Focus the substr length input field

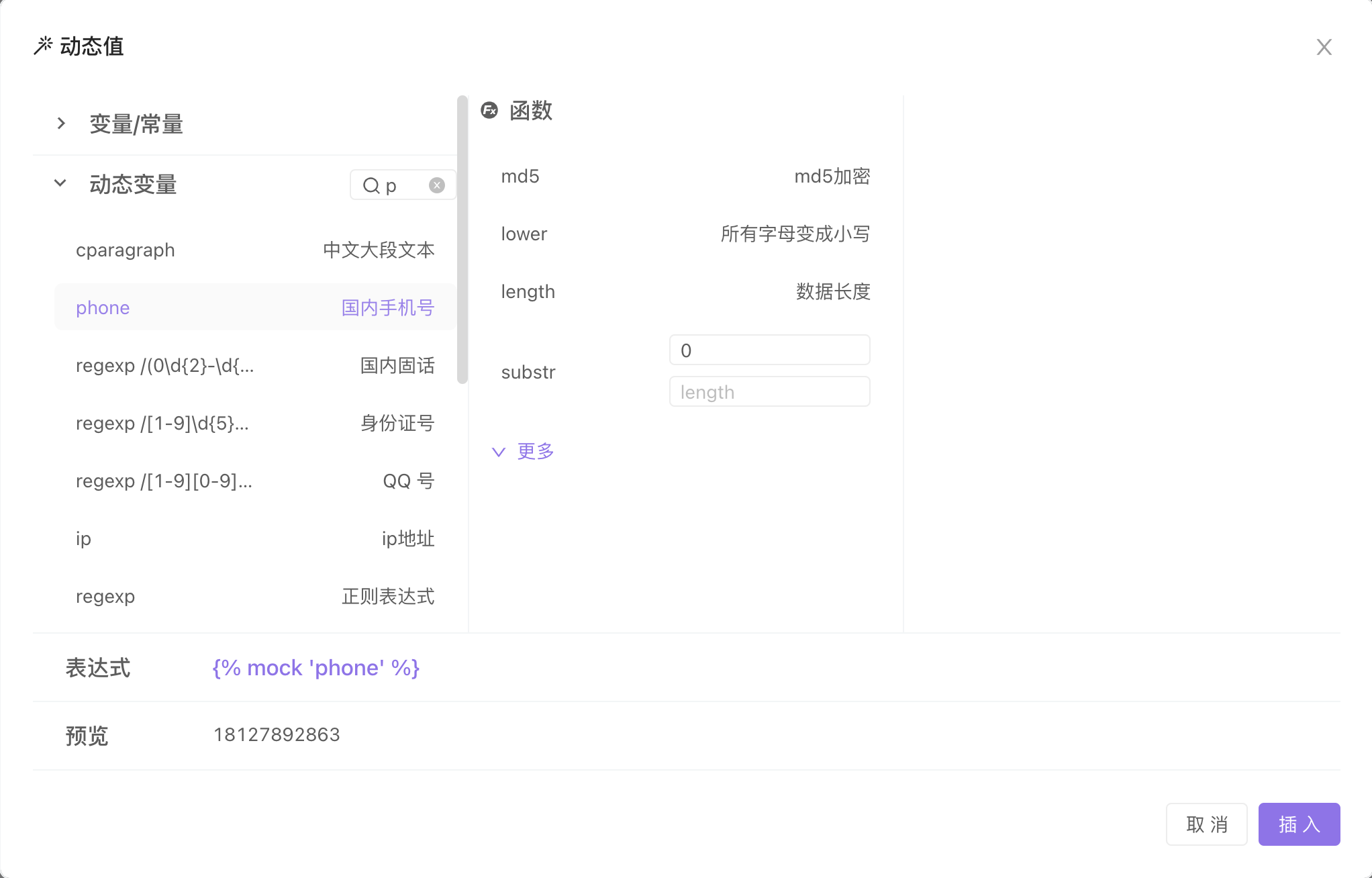[x=769, y=392]
